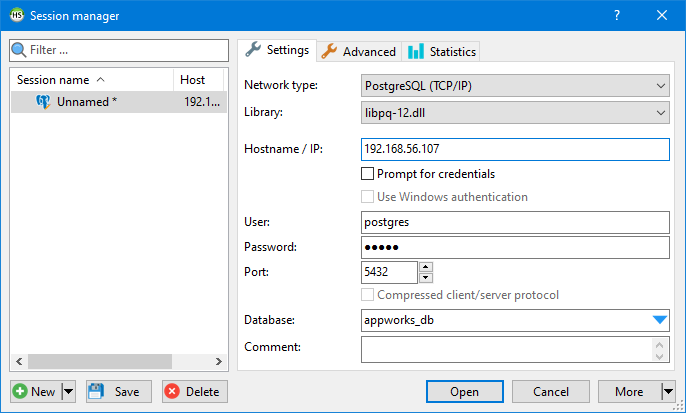The height and width of the screenshot is (413, 686).
Task: Click the session list scroll left arrow
Action: click(19, 361)
